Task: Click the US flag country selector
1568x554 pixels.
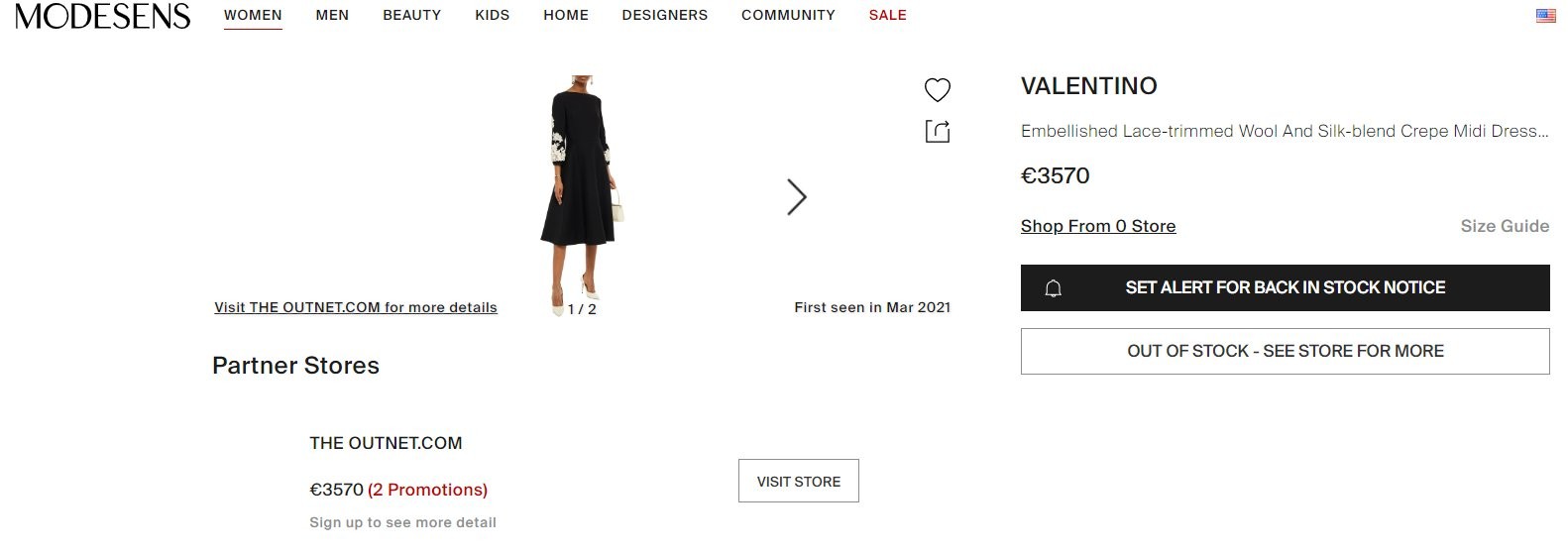Action: click(x=1545, y=16)
